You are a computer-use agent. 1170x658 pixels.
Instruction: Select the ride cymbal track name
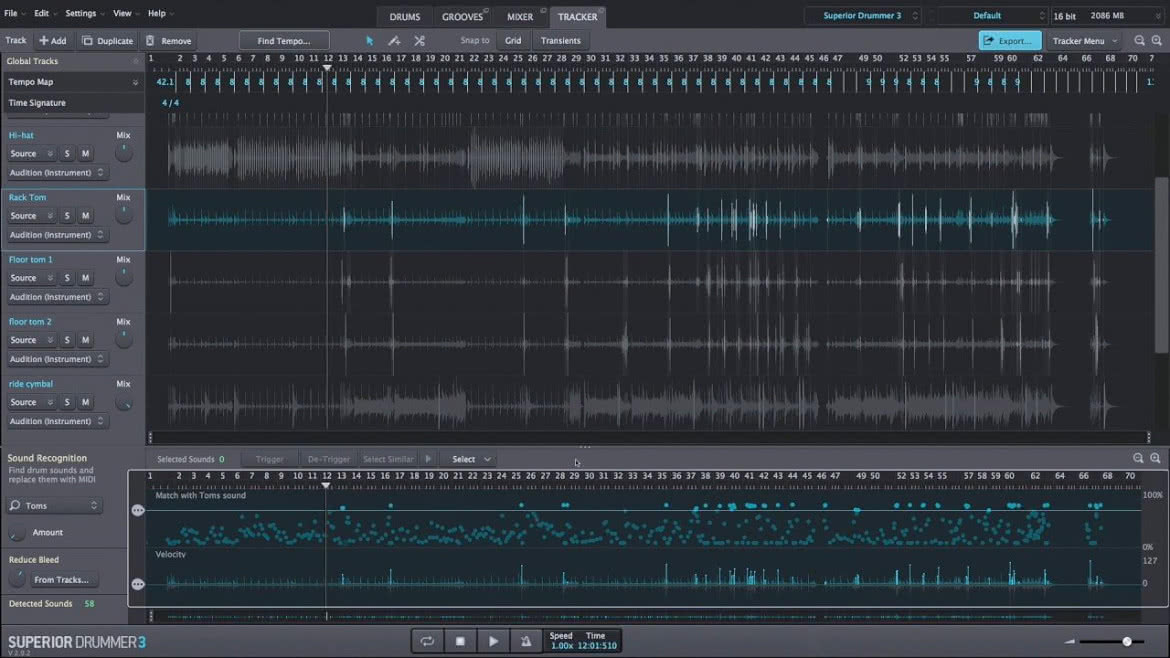click(x=31, y=384)
